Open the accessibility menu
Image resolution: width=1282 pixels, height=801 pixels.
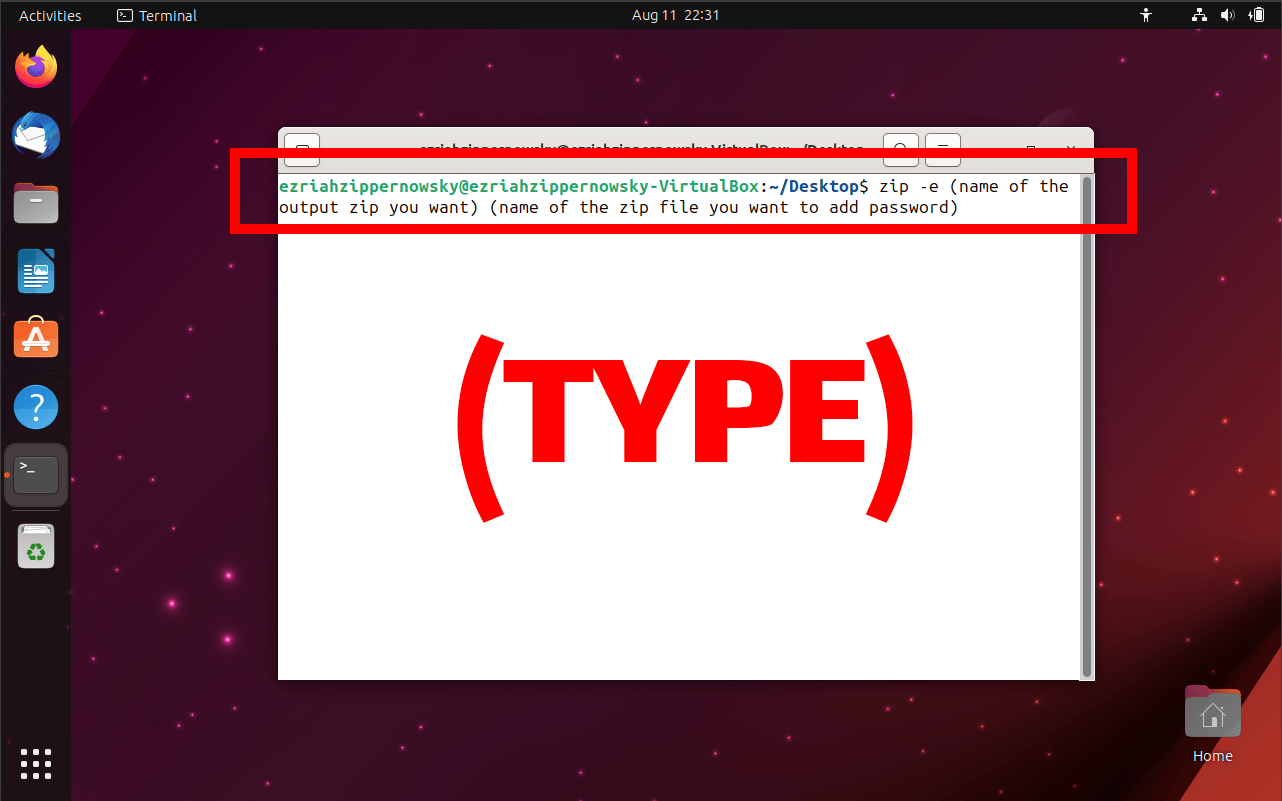(1146, 14)
